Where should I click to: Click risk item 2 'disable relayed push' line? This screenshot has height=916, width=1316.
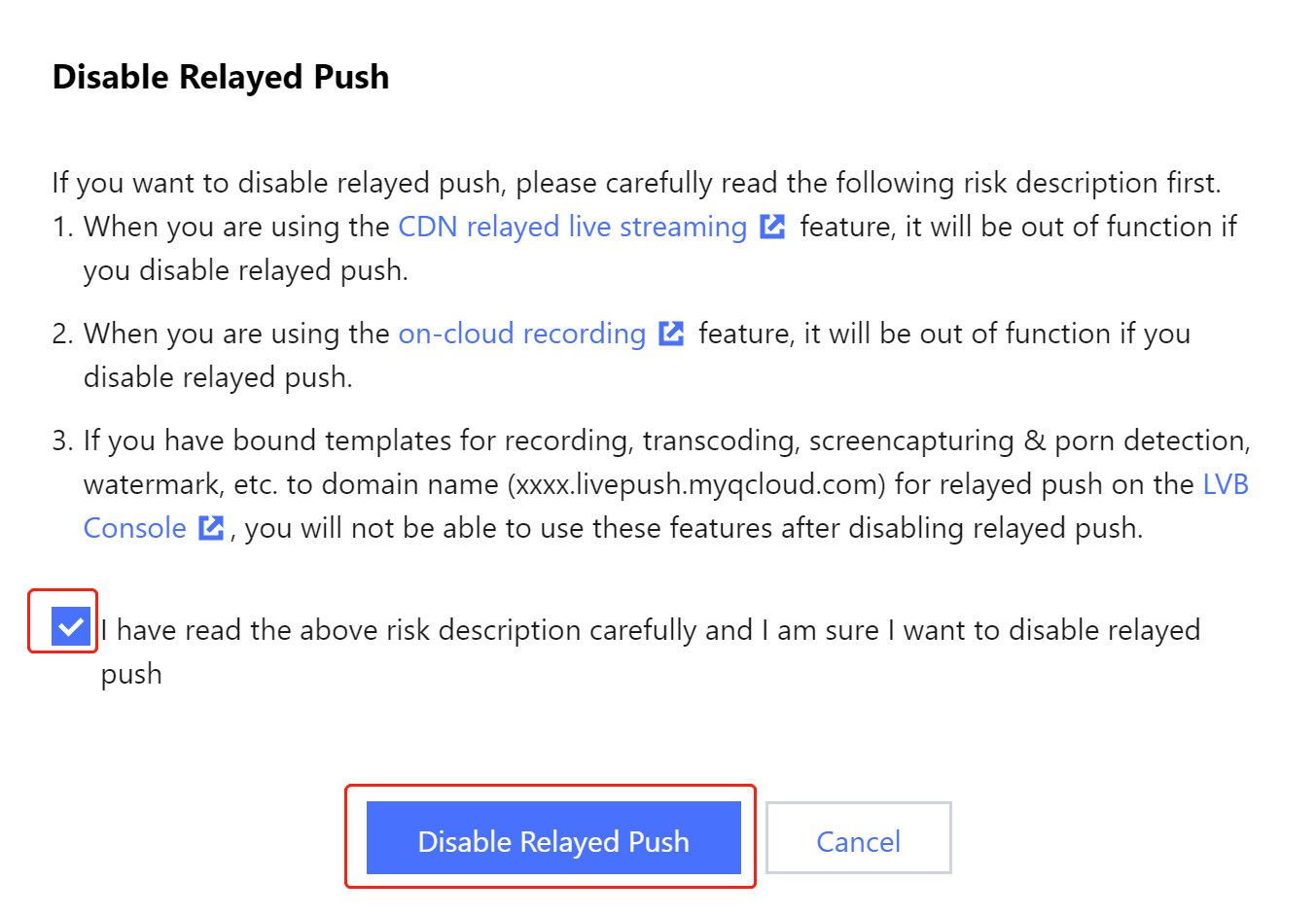pyautogui.click(x=218, y=377)
